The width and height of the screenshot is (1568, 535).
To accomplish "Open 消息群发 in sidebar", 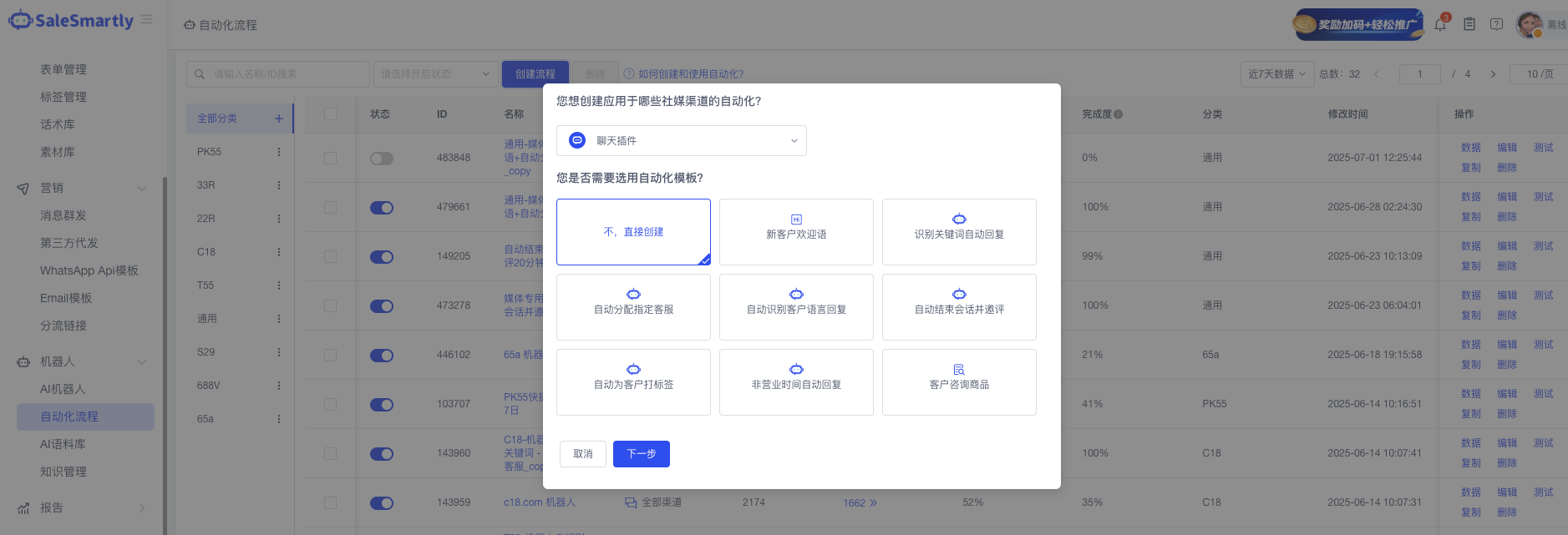I will 63,215.
